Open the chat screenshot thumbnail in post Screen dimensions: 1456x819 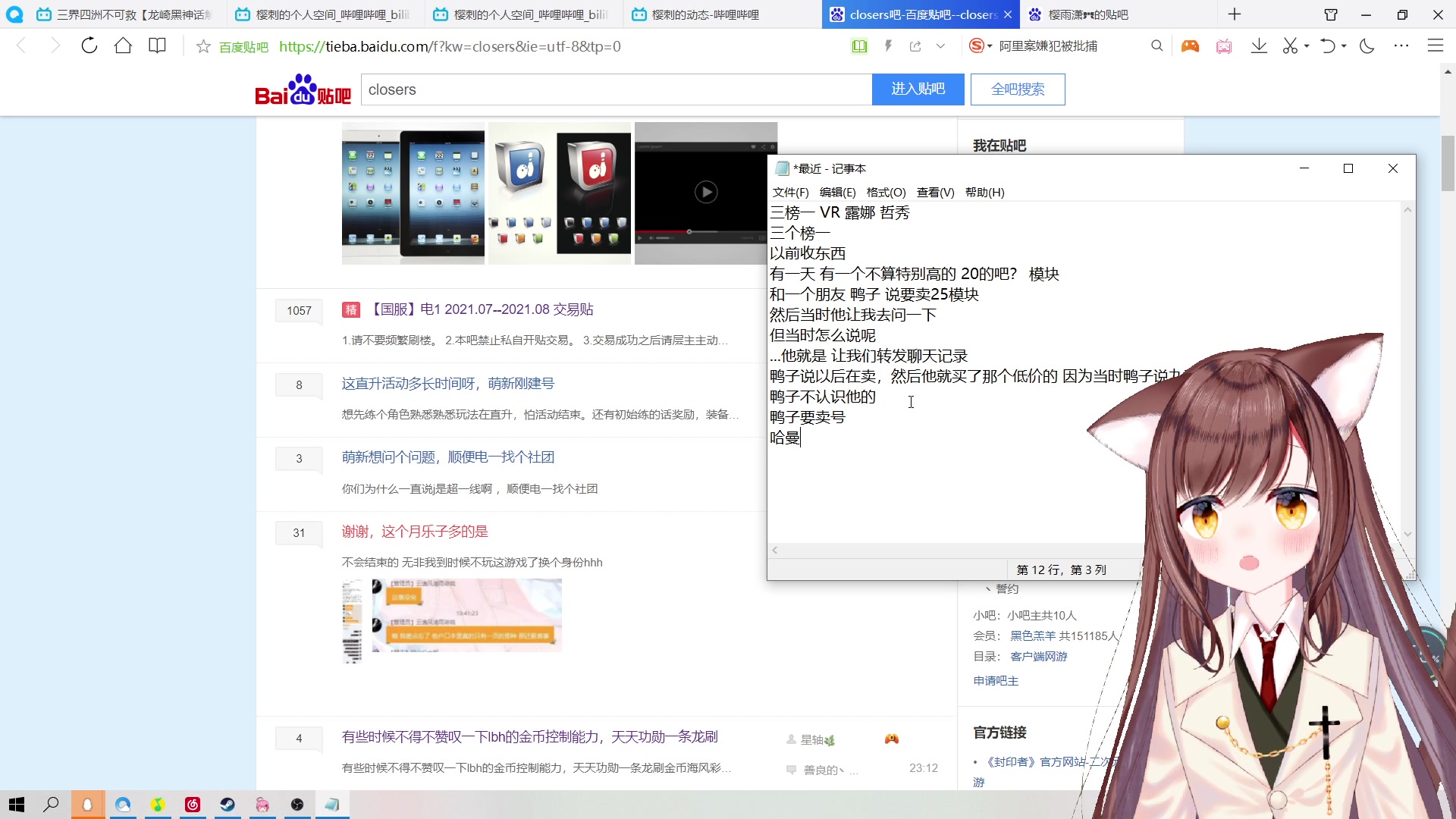pos(466,616)
